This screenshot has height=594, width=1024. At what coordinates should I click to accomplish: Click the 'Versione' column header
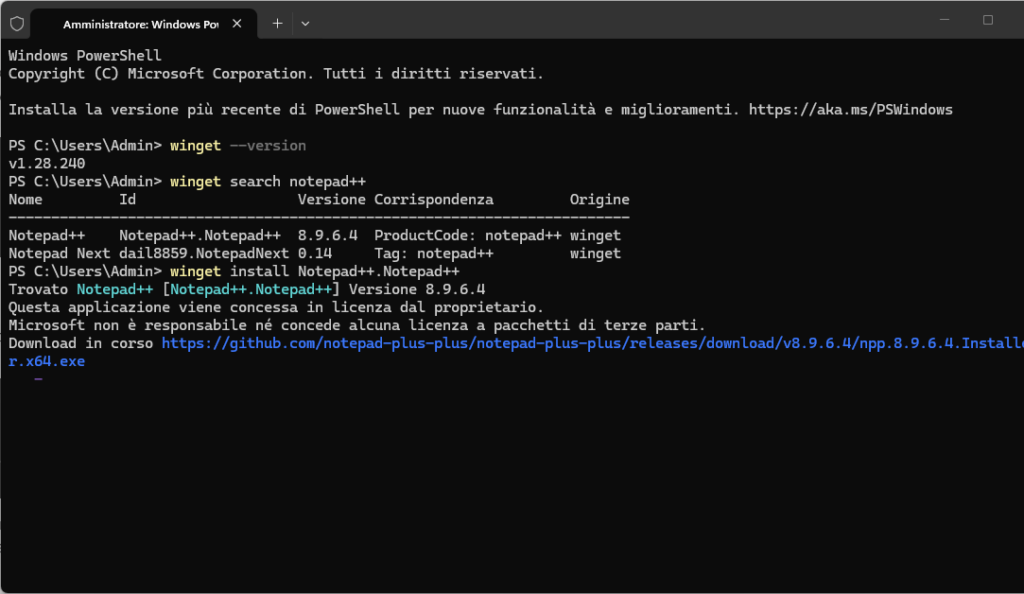332,200
